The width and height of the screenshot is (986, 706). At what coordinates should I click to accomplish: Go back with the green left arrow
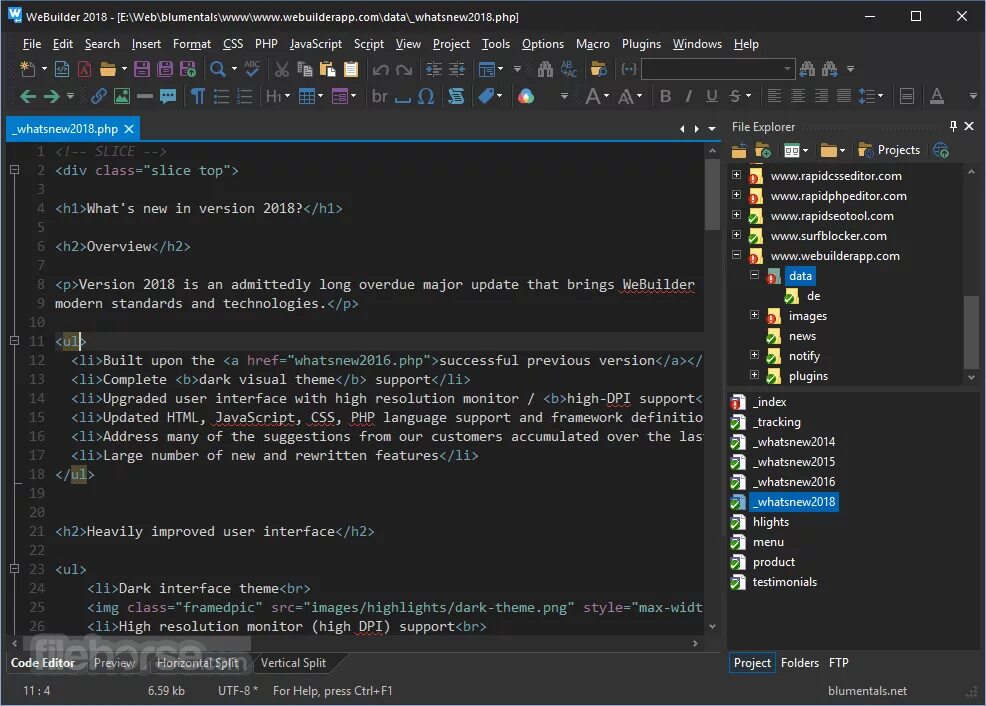point(28,96)
